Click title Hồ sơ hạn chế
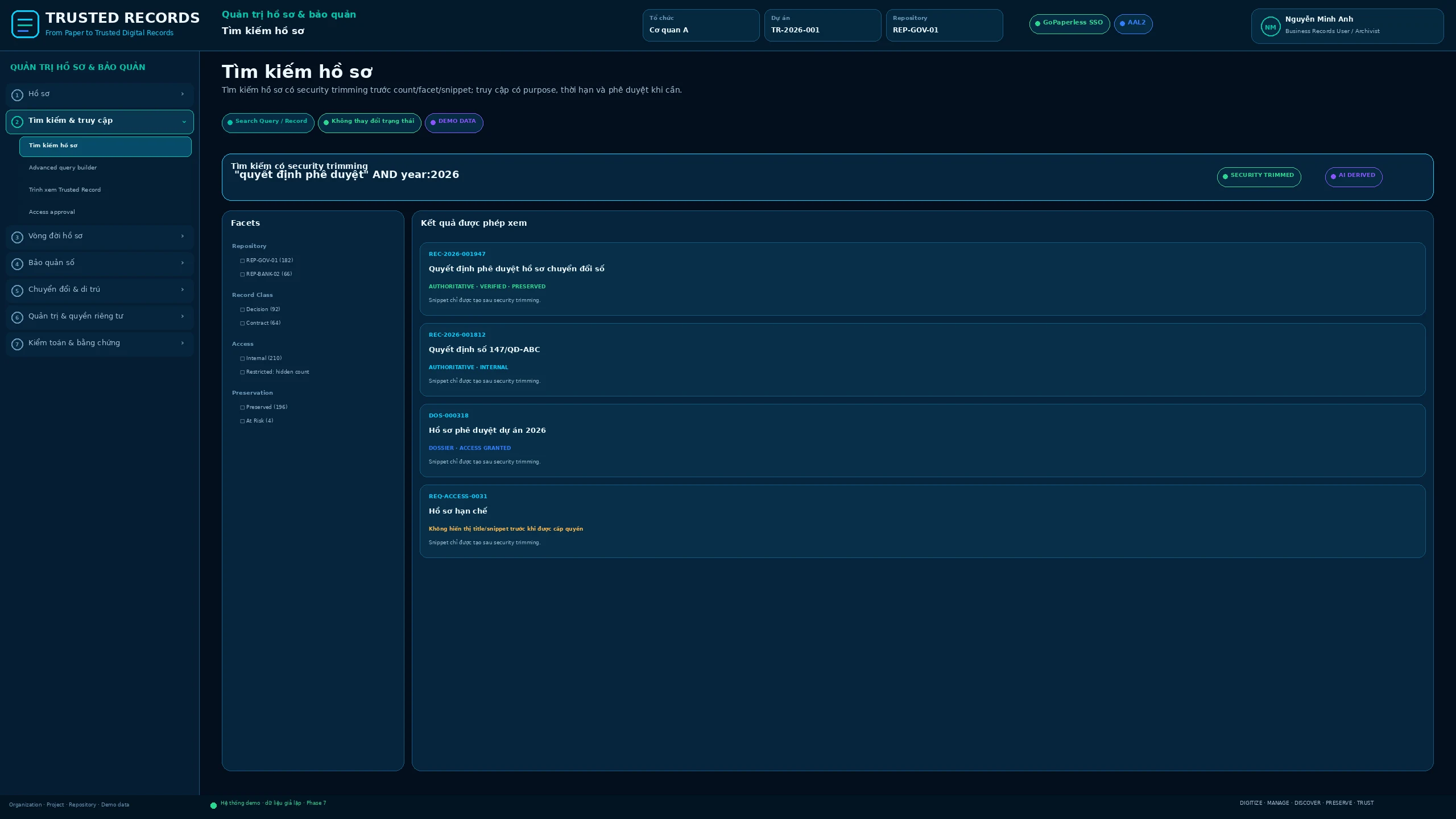The height and width of the screenshot is (819, 1456). 458,511
